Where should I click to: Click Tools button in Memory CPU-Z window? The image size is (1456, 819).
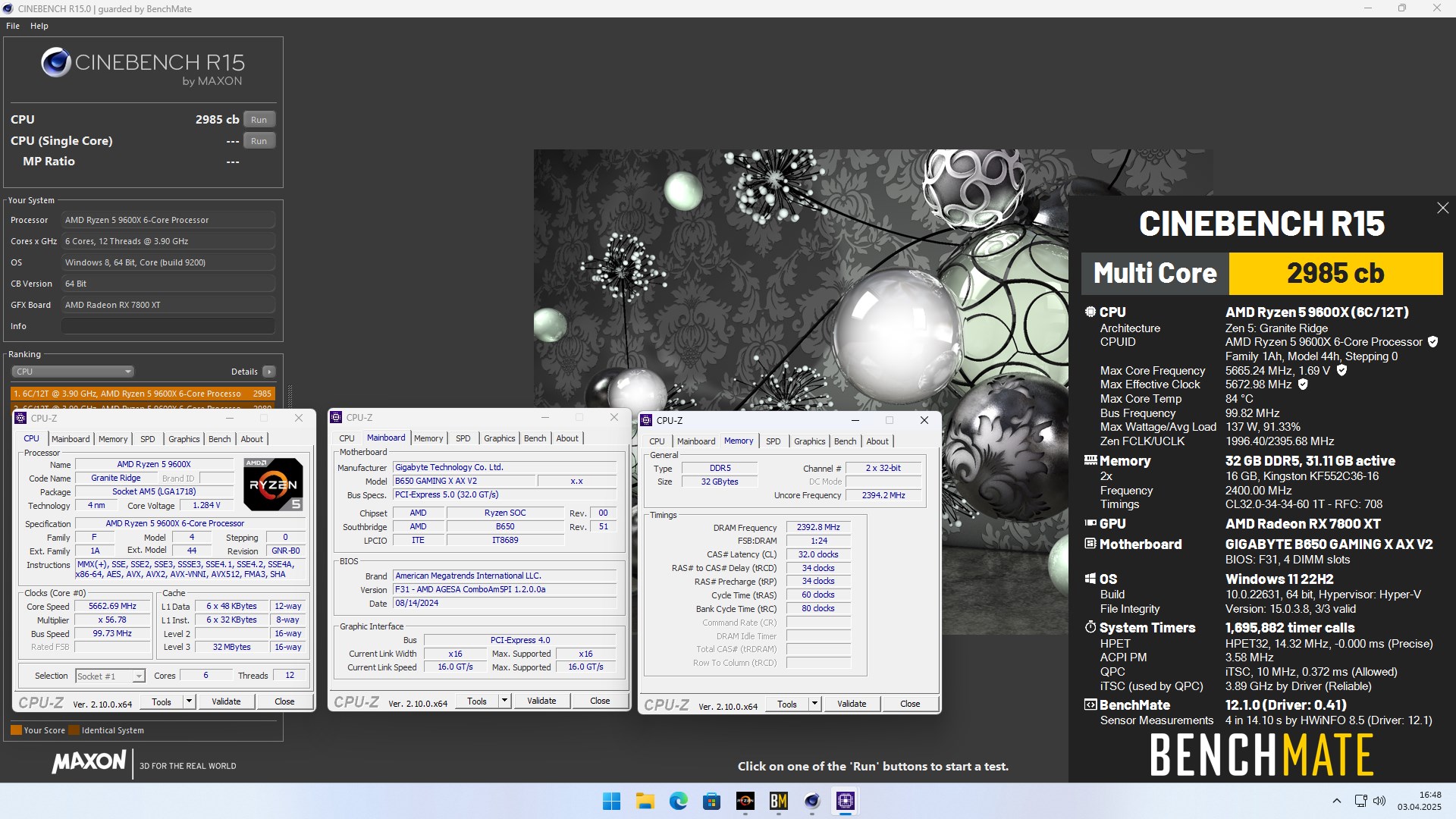pyautogui.click(x=787, y=704)
